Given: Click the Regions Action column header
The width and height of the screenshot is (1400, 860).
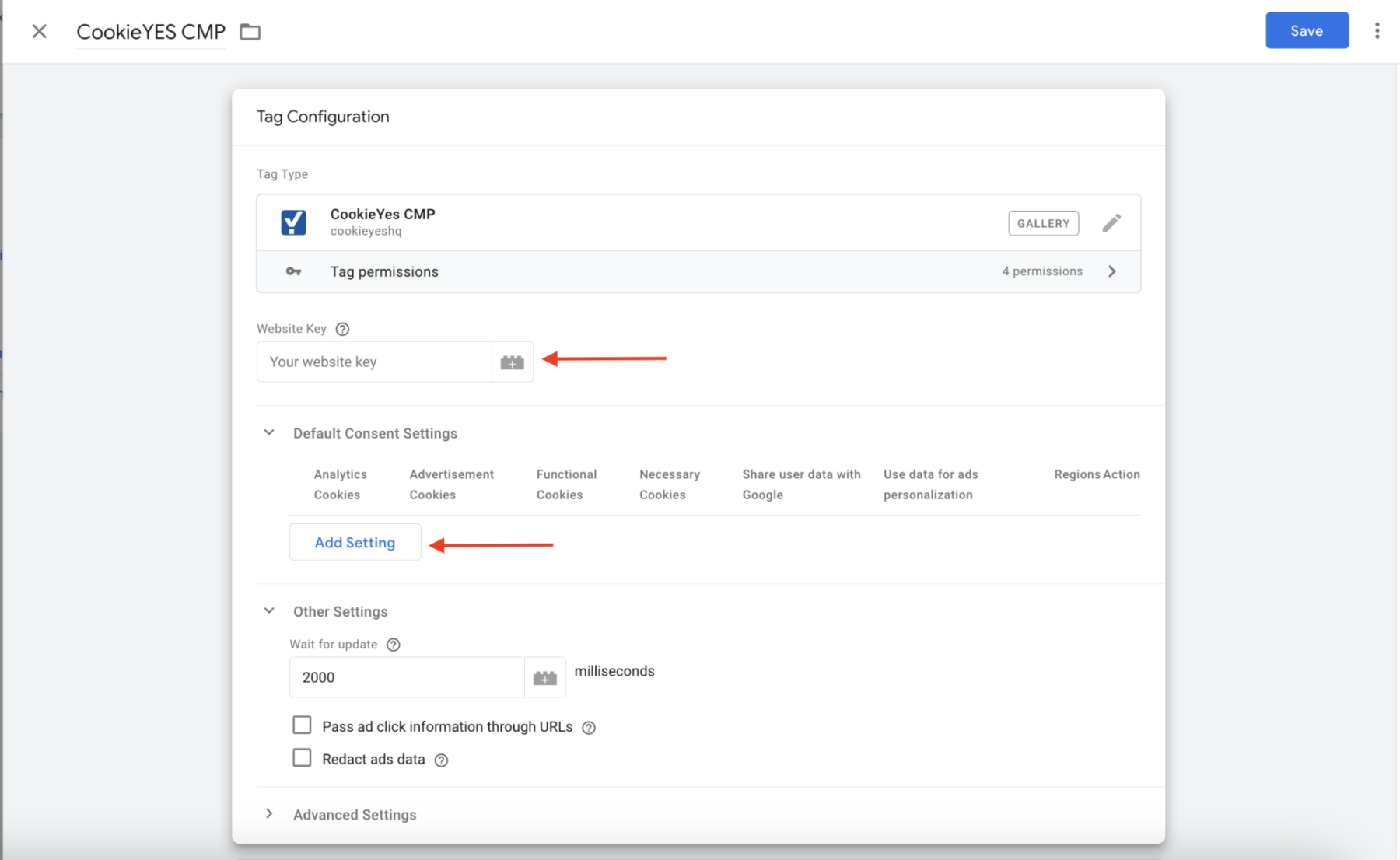Looking at the screenshot, I should click(x=1097, y=474).
